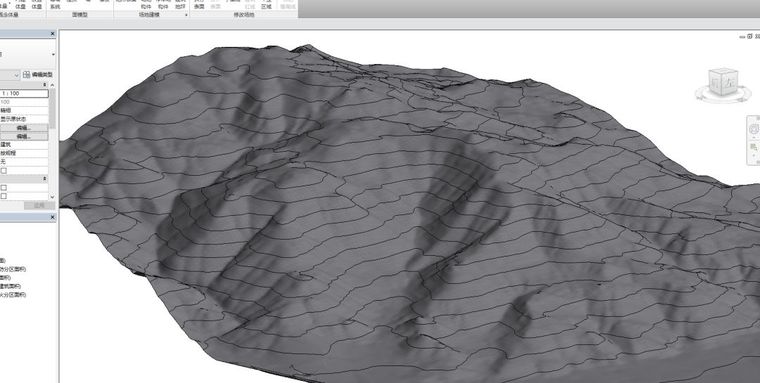
Task: Tick the last checkbox in the properties list
Action: pos(4,196)
